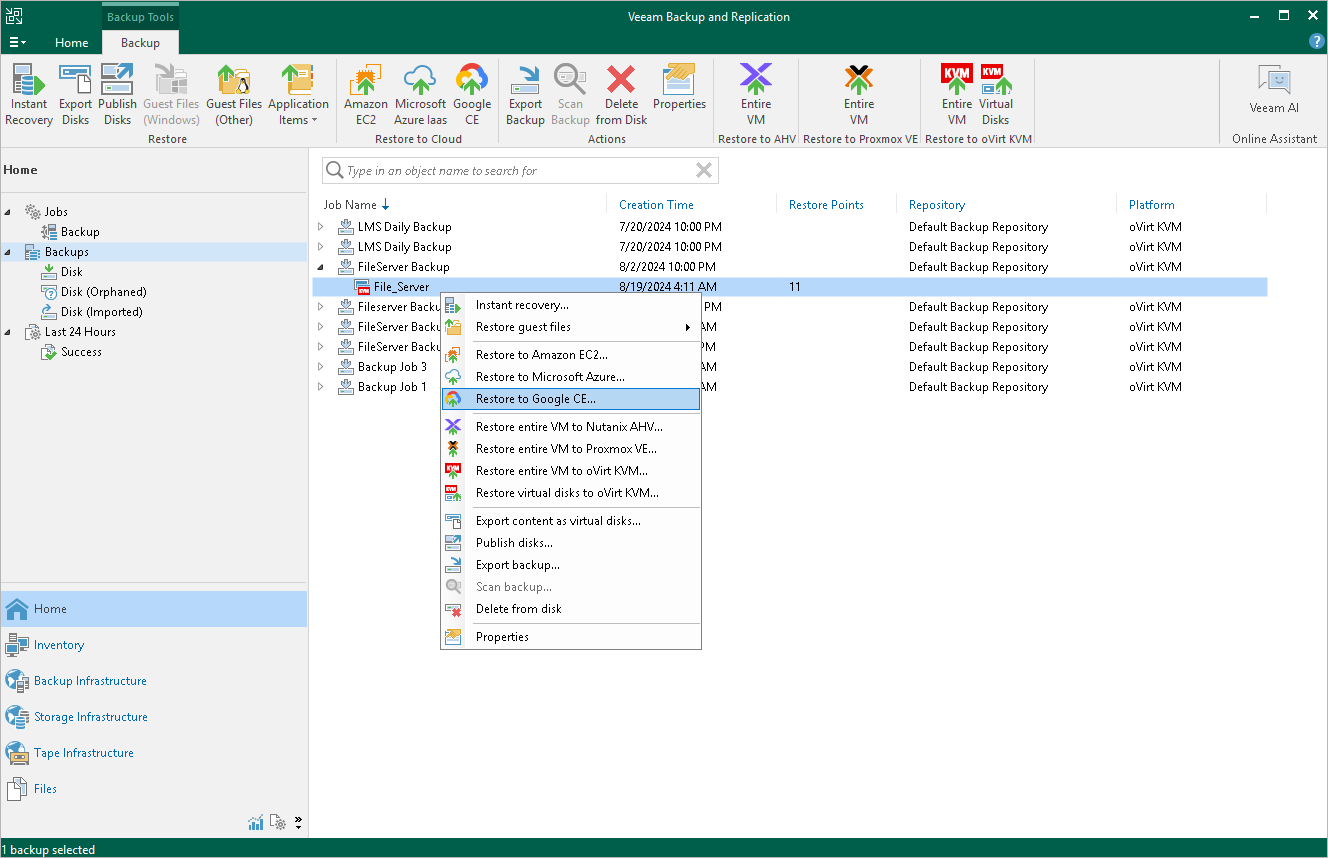Select Virtual Disks in the ribbon
The width and height of the screenshot is (1328, 858).
click(x=996, y=95)
